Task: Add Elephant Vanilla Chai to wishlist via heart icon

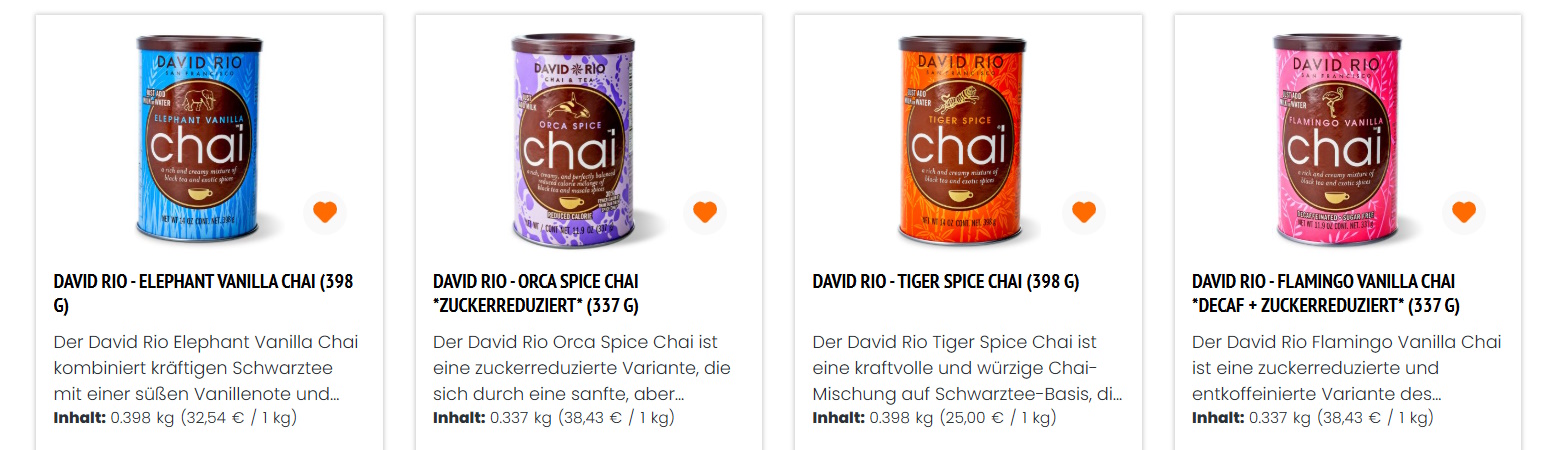Action: pyautogui.click(x=325, y=212)
